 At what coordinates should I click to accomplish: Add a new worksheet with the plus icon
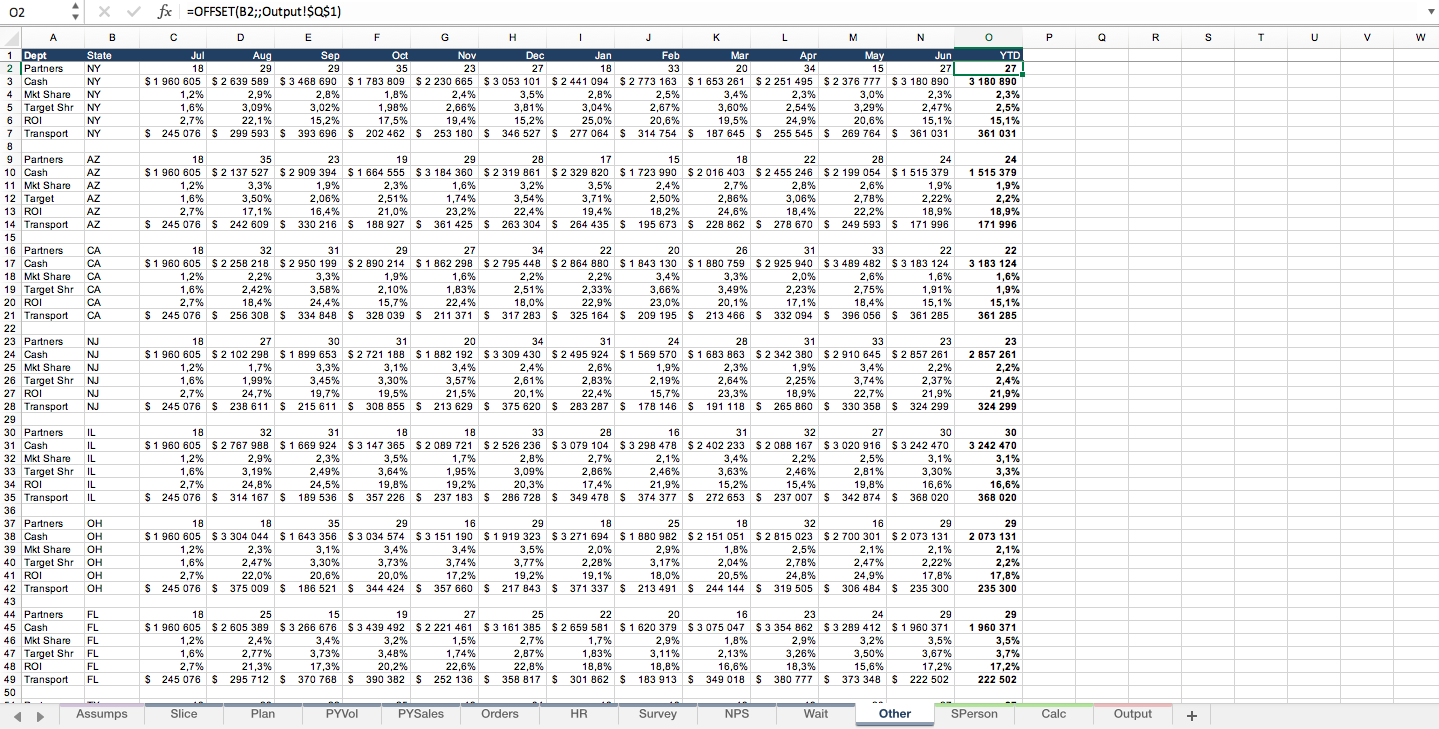click(1191, 714)
